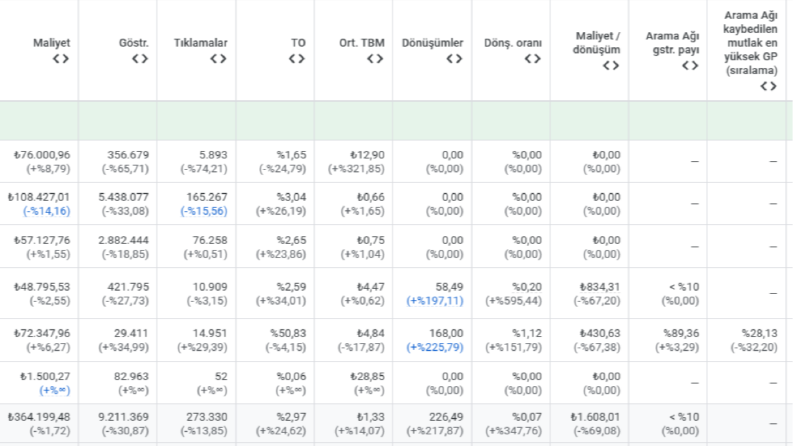Select the ₺430,63 cost per conversion
This screenshot has width=793, height=446.
600,333
